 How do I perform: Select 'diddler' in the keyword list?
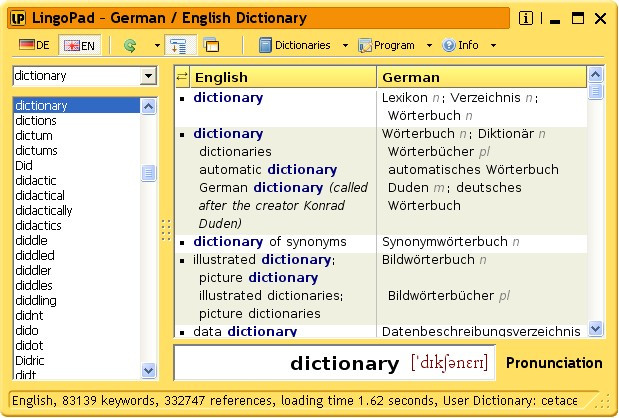click(x=77, y=270)
